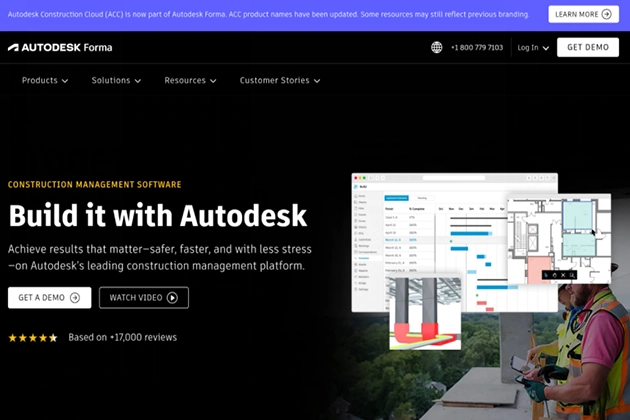Click the Based on 17,000 reviews text

pos(123,337)
